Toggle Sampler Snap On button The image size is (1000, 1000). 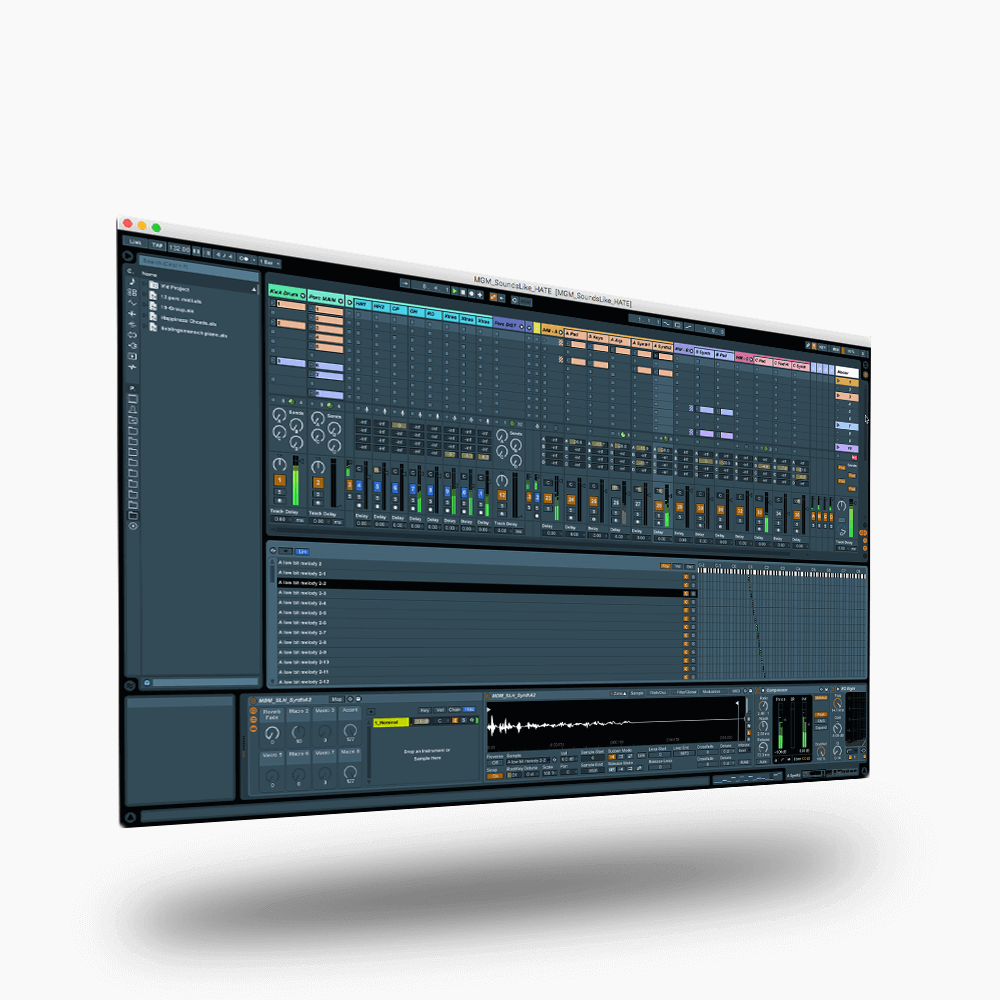[494, 776]
